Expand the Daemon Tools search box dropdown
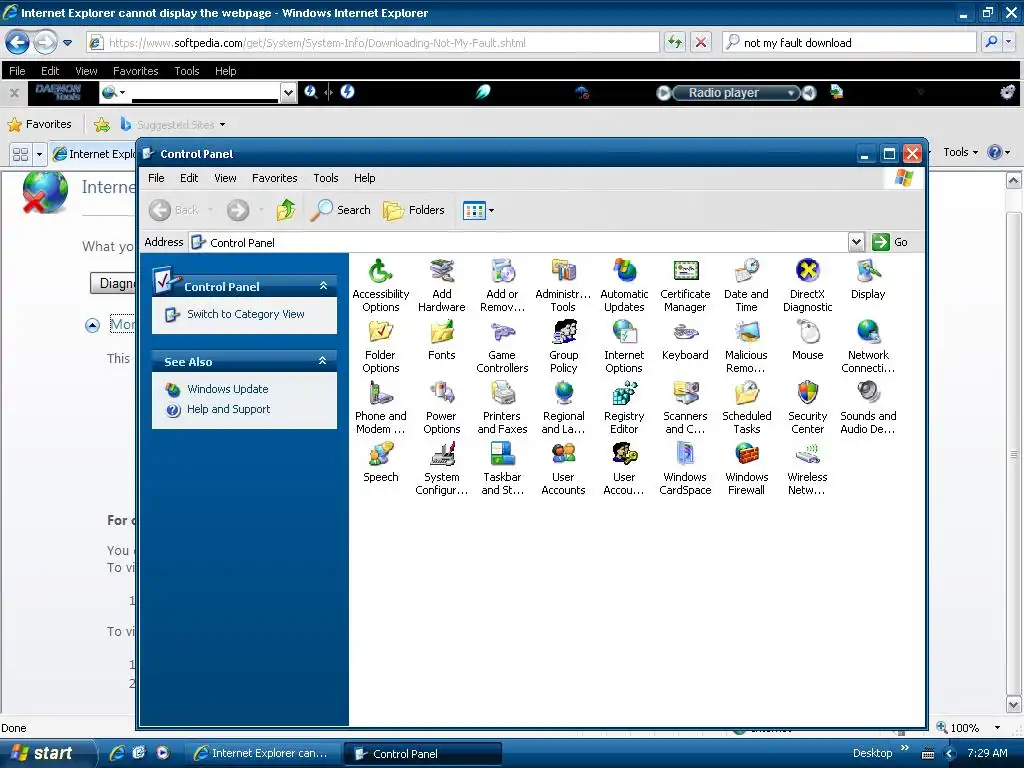 (288, 93)
